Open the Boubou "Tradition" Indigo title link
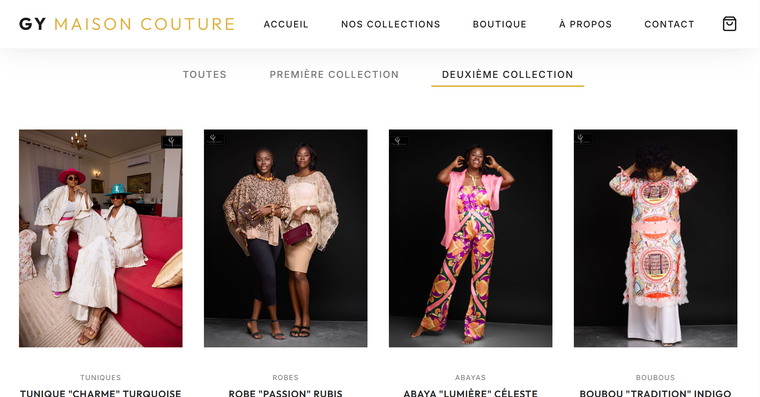This screenshot has height=397, width=760. pos(655,393)
